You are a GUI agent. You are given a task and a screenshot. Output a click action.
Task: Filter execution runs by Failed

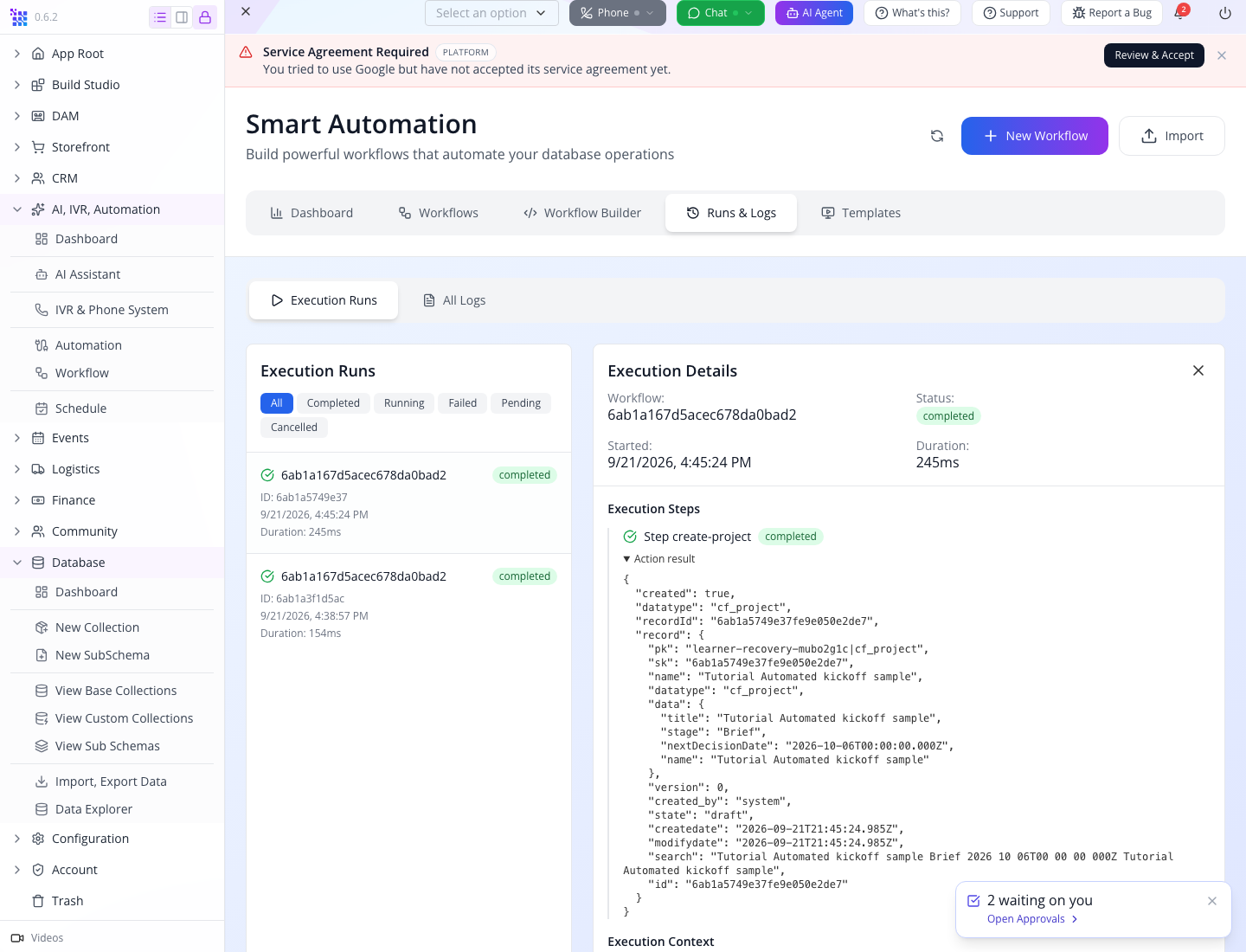(463, 403)
